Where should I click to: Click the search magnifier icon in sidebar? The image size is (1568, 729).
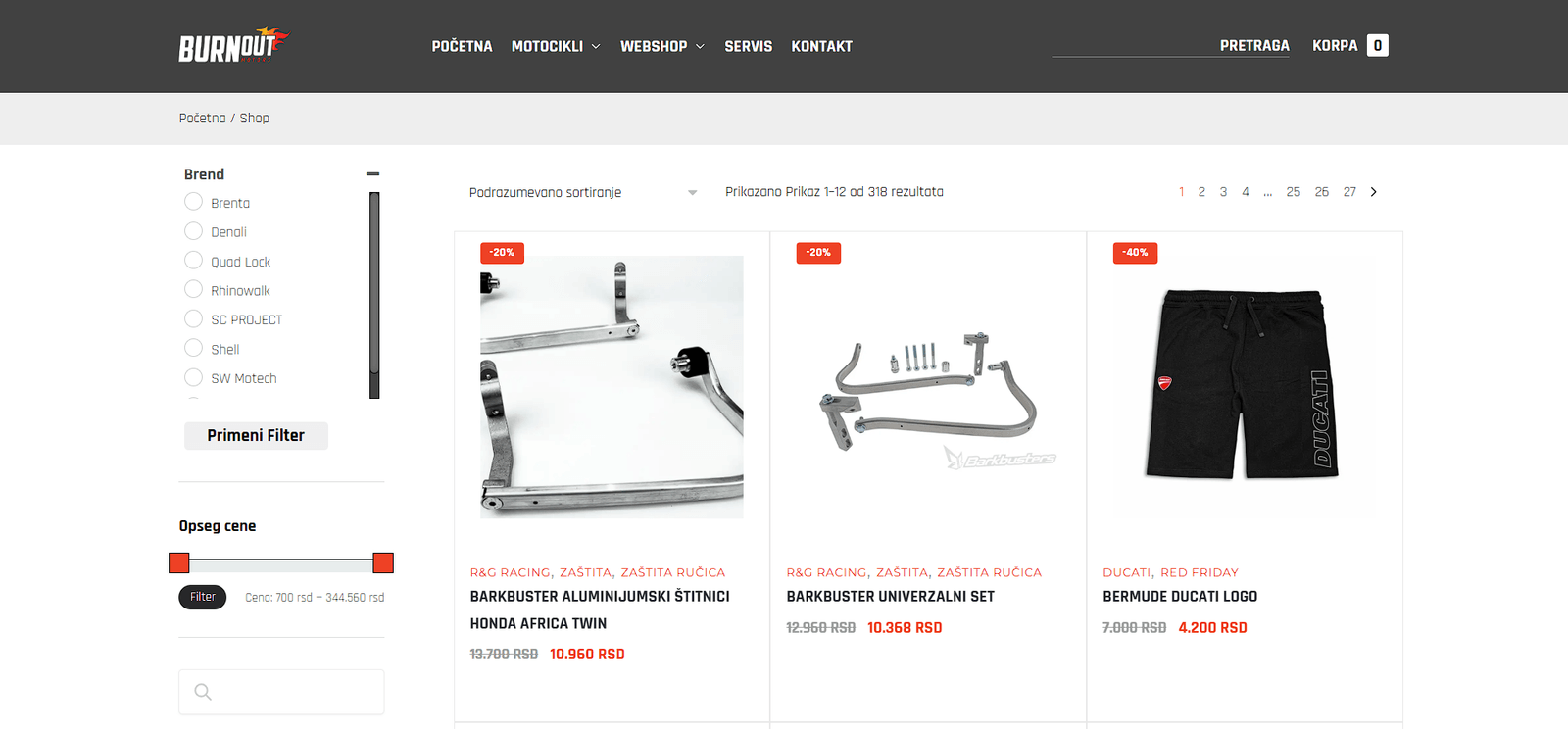tap(203, 692)
